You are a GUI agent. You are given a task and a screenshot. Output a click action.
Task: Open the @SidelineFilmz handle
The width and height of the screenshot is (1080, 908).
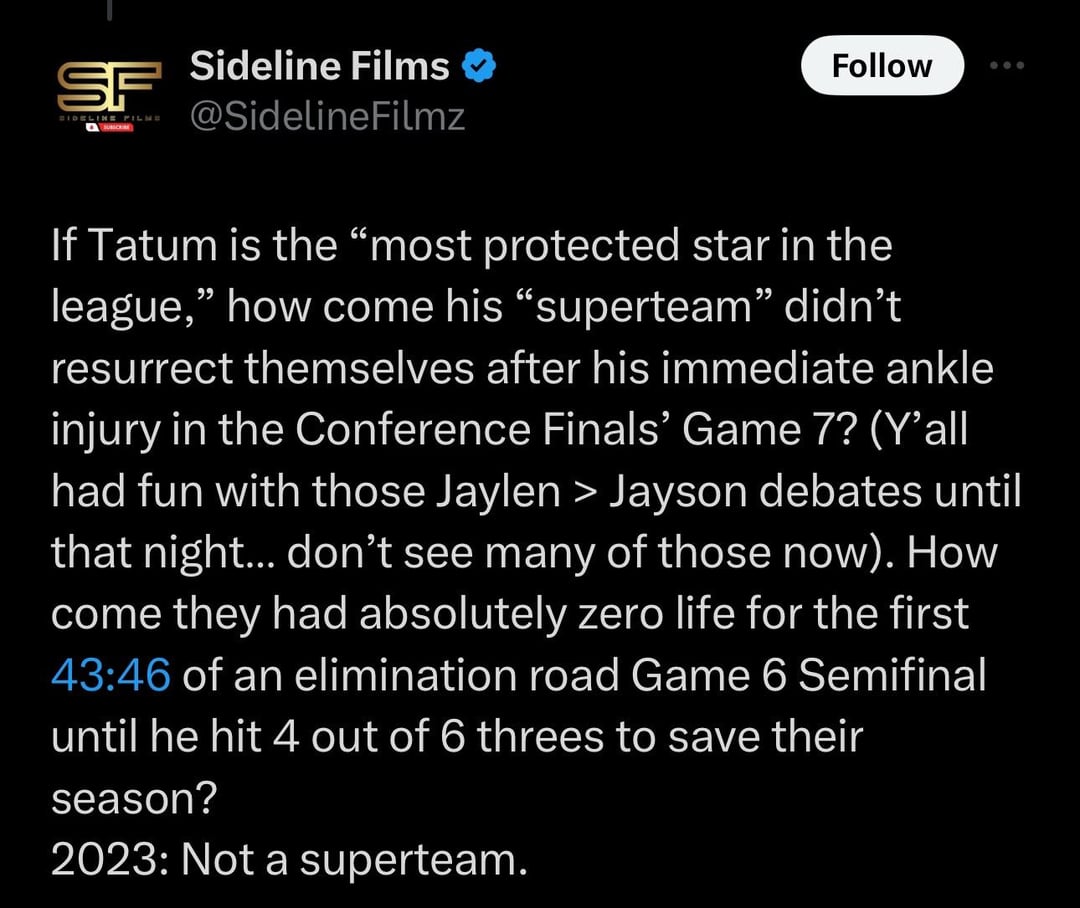pos(327,118)
